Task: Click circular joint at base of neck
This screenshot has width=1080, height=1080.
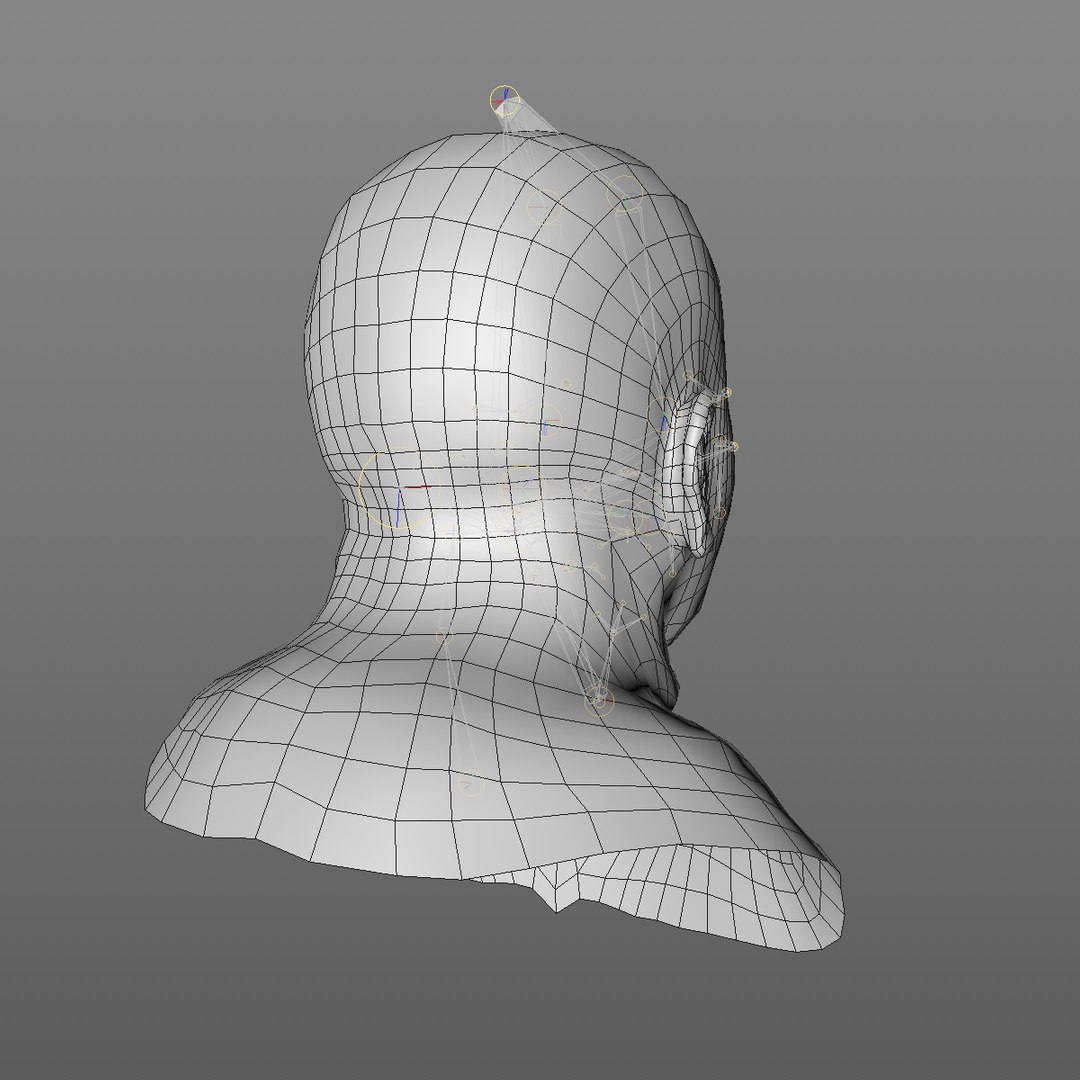Action: coord(599,701)
